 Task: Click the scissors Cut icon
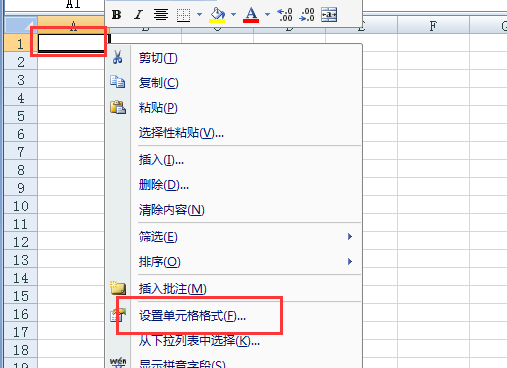(x=117, y=57)
